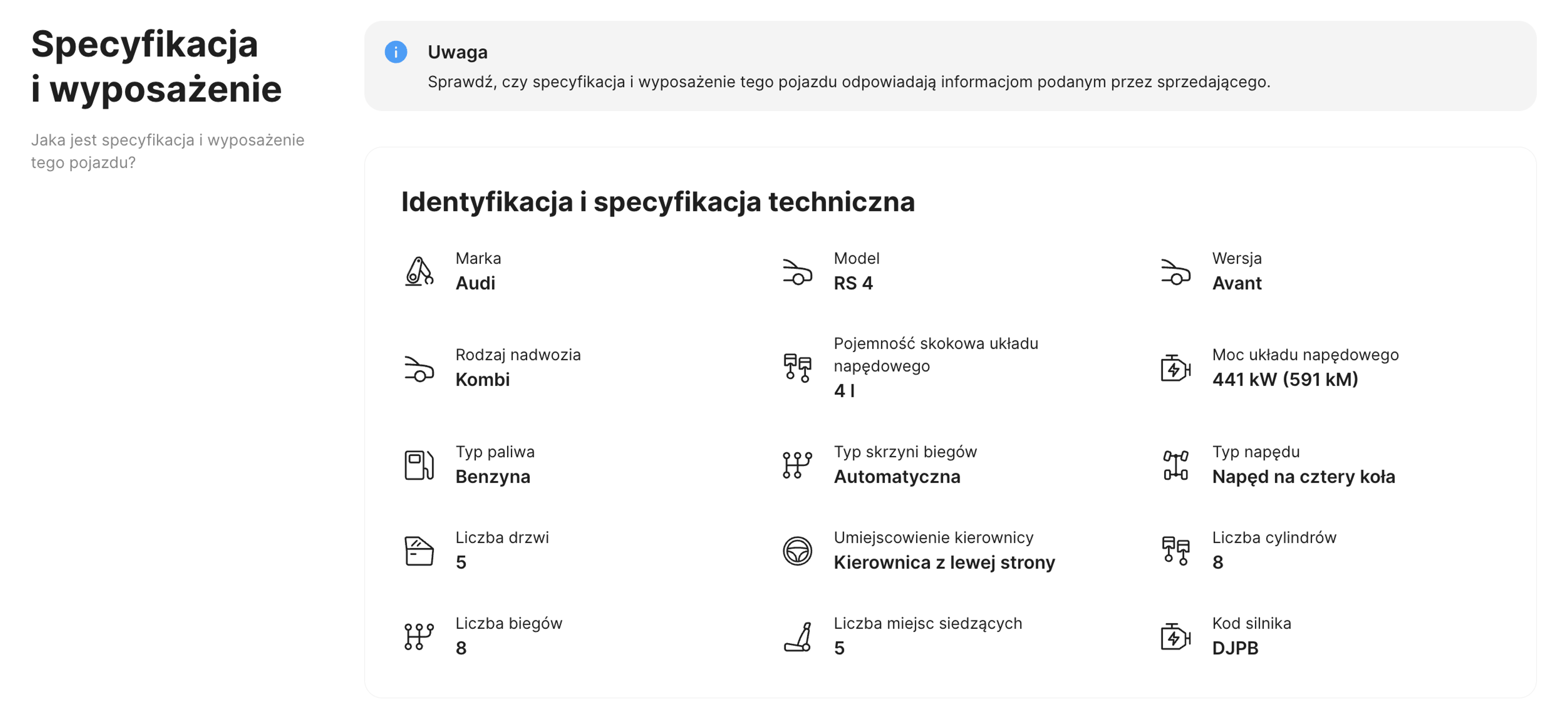This screenshot has width=1568, height=720.
Task: Click the Audi brand value
Action: coord(475,284)
